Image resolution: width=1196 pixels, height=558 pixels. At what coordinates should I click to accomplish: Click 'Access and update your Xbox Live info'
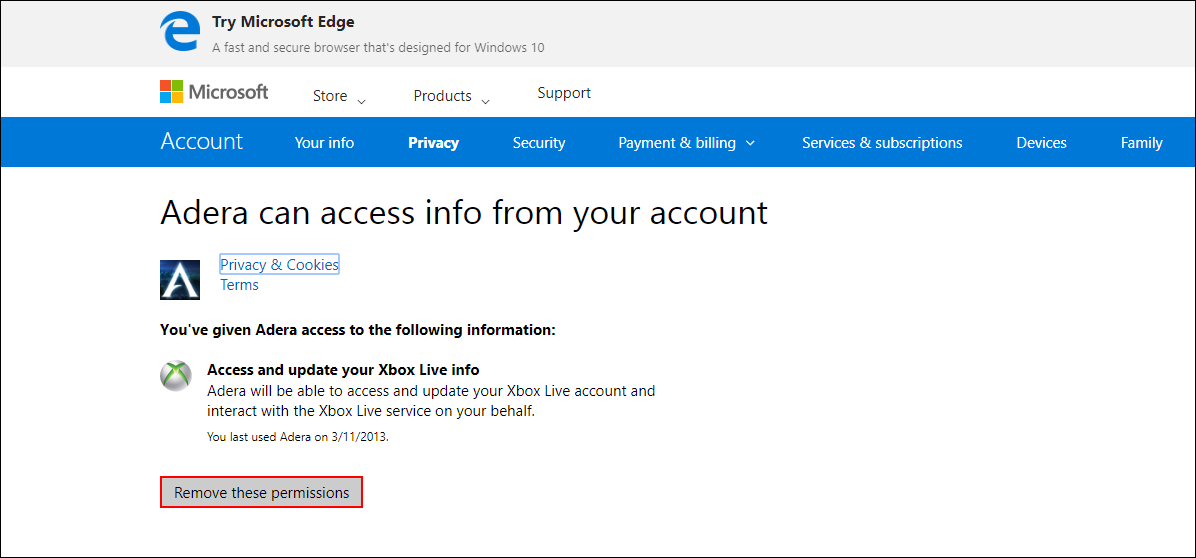click(x=343, y=370)
